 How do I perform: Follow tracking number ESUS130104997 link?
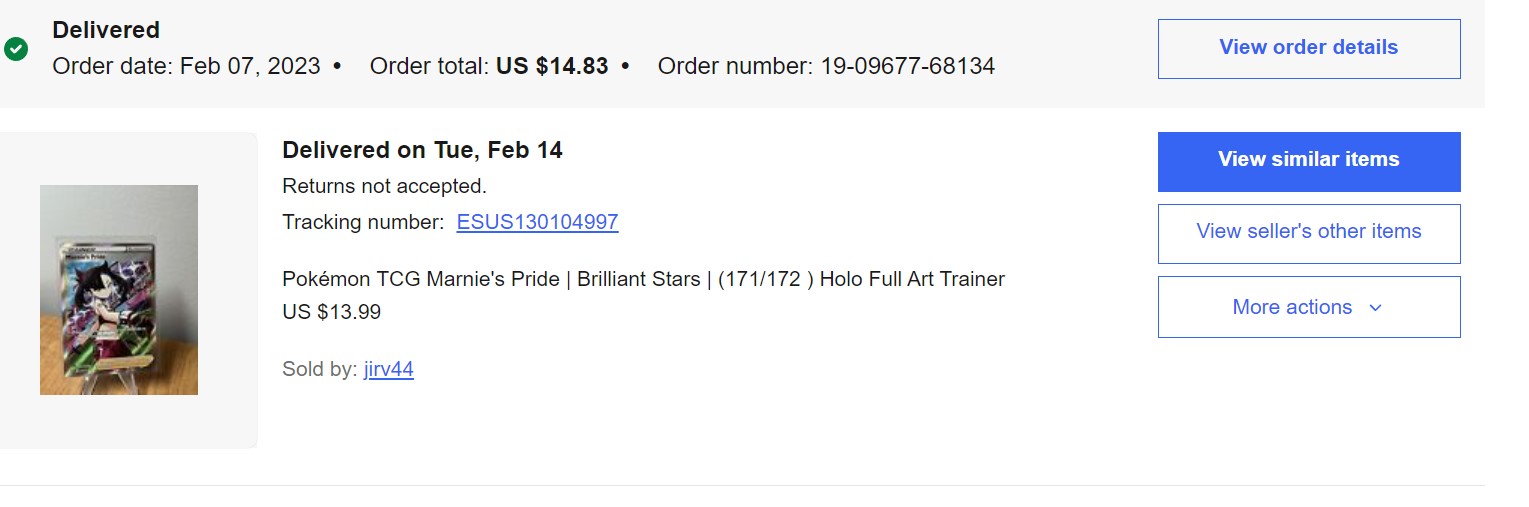pos(537,222)
